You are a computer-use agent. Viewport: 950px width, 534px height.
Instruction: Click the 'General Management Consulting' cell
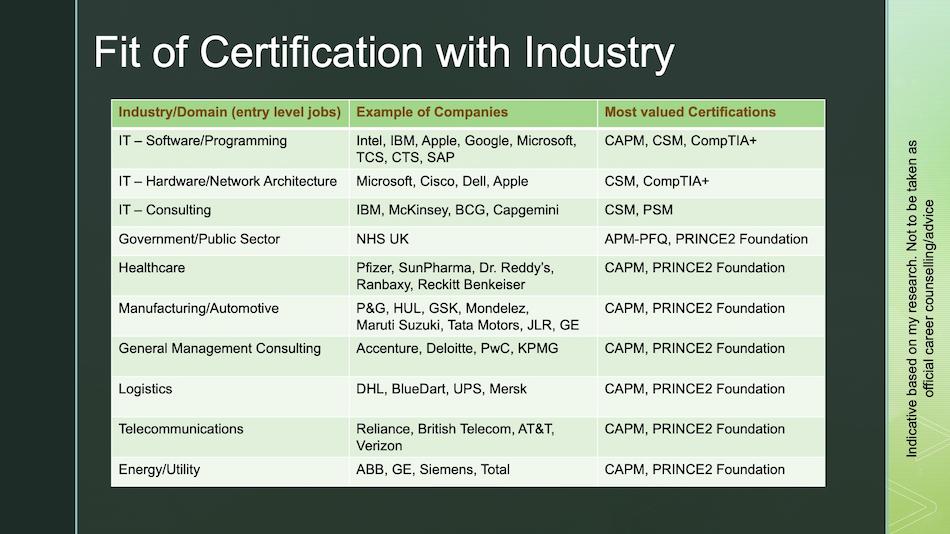[220, 348]
